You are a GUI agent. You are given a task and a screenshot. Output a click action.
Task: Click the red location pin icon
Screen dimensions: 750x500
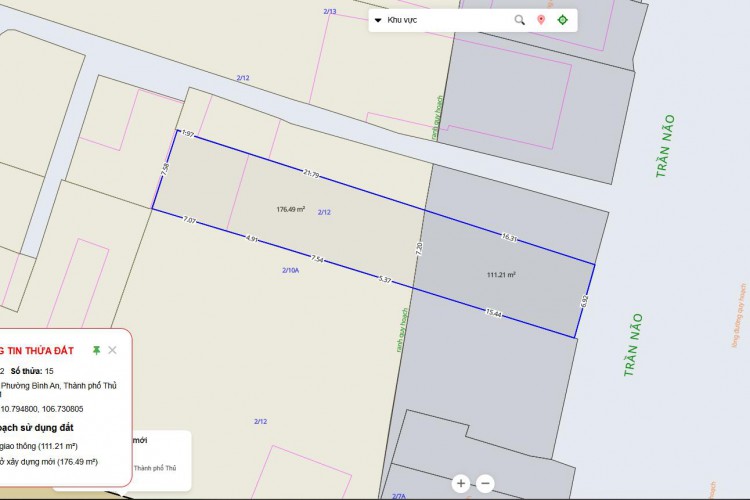coord(541,20)
